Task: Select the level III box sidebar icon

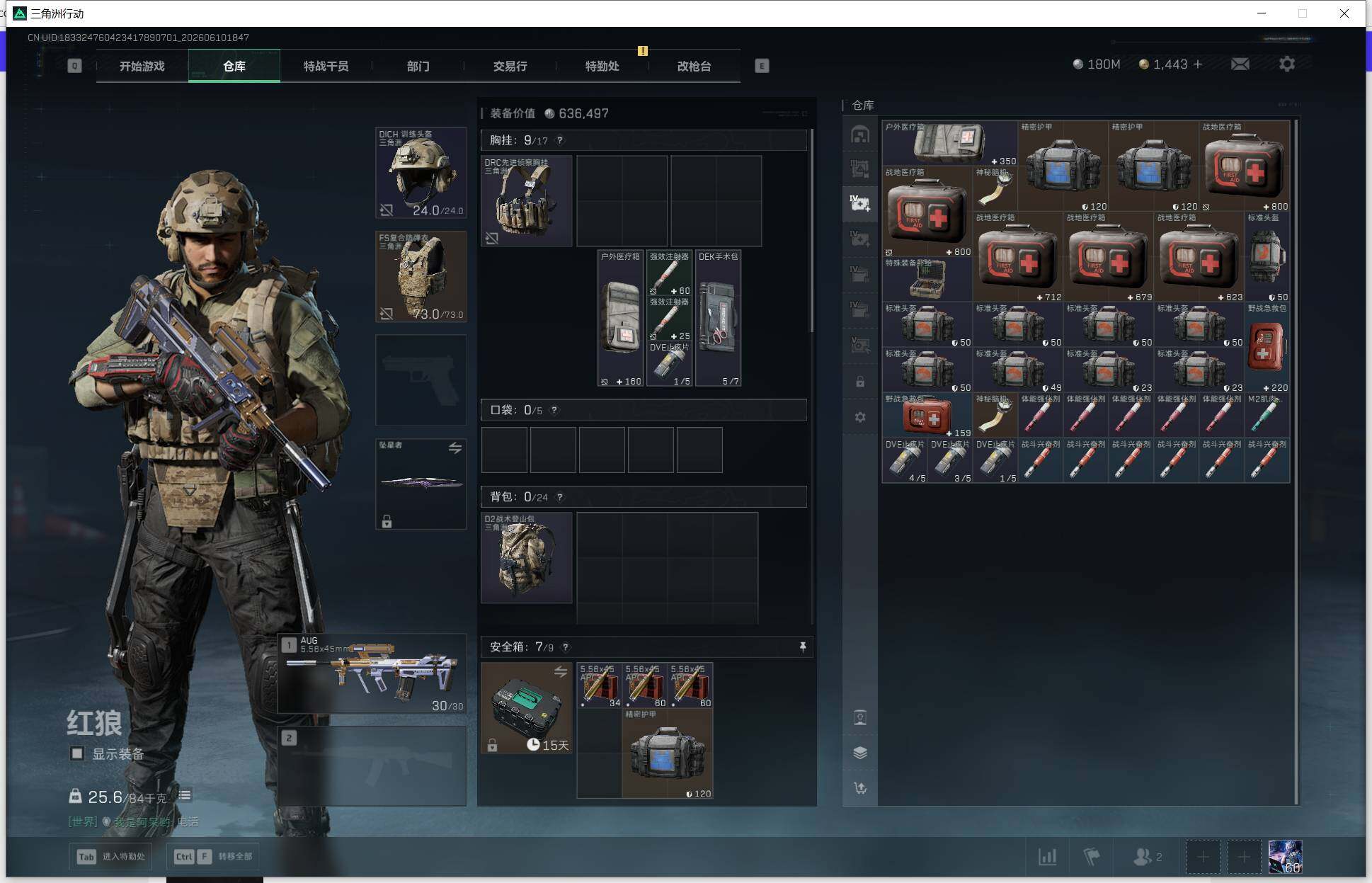Action: pyautogui.click(x=860, y=169)
